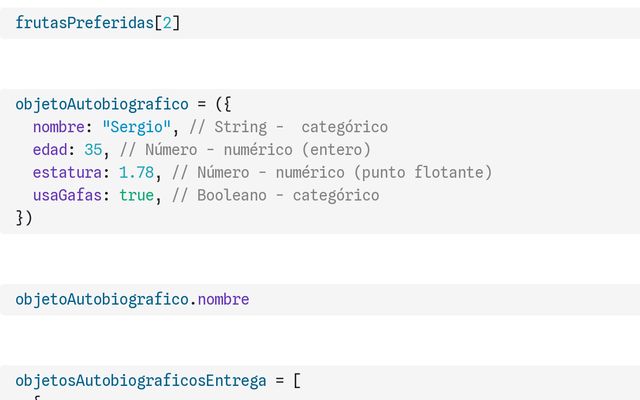This screenshot has width=640, height=400.
Task: Click the edad property key
Action: click(x=50, y=150)
